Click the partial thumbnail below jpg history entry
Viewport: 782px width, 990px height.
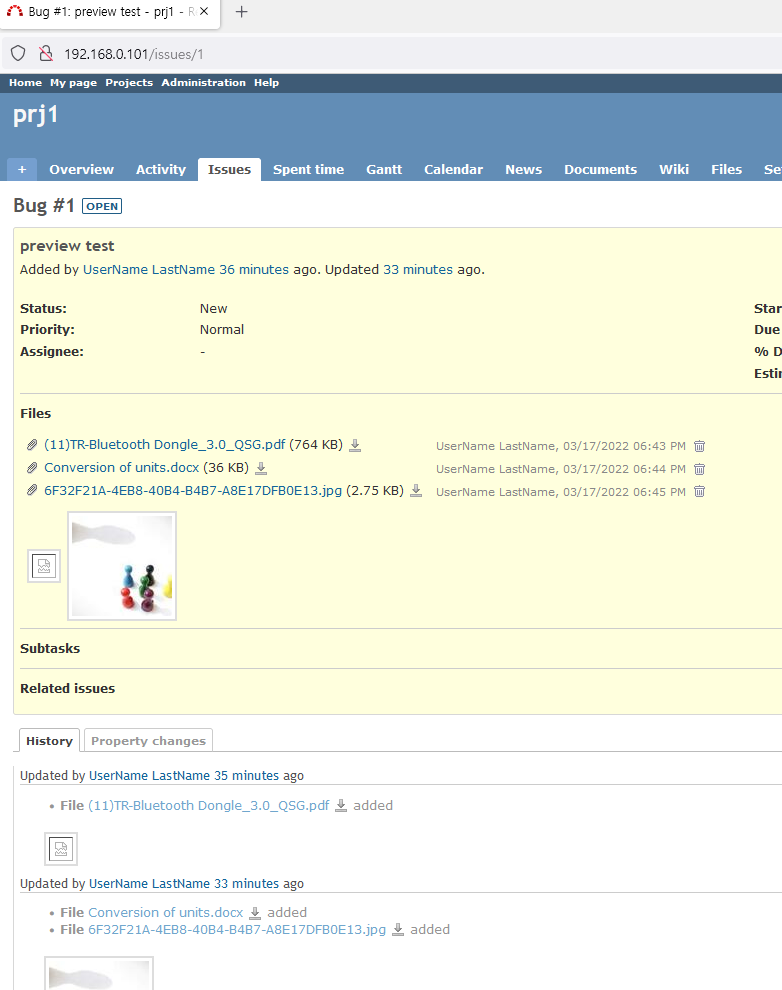(x=99, y=974)
